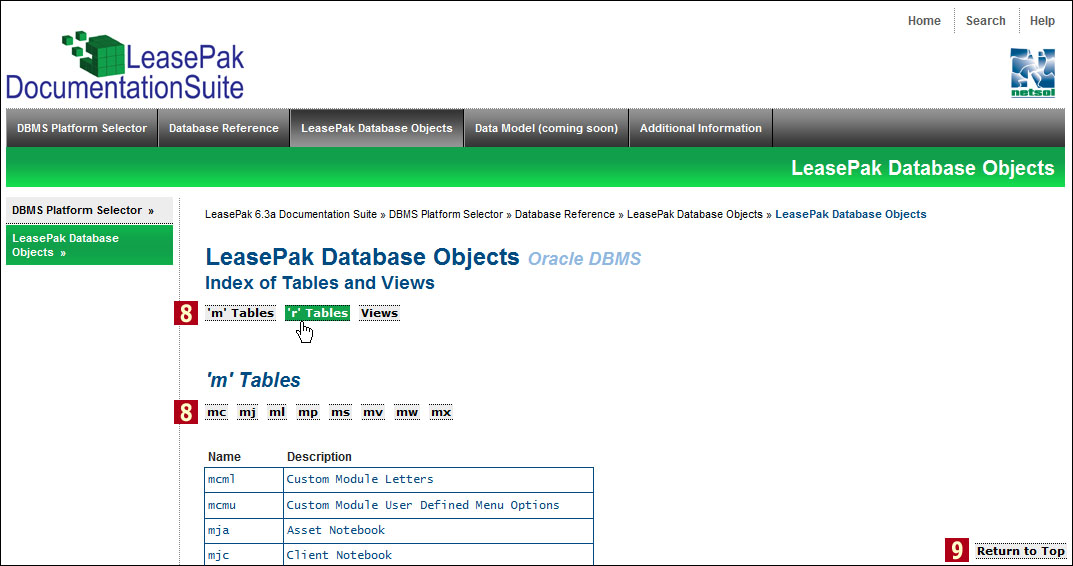This screenshot has height=566, width=1073.
Task: Click Asset Notebook description
Action: coord(335,530)
